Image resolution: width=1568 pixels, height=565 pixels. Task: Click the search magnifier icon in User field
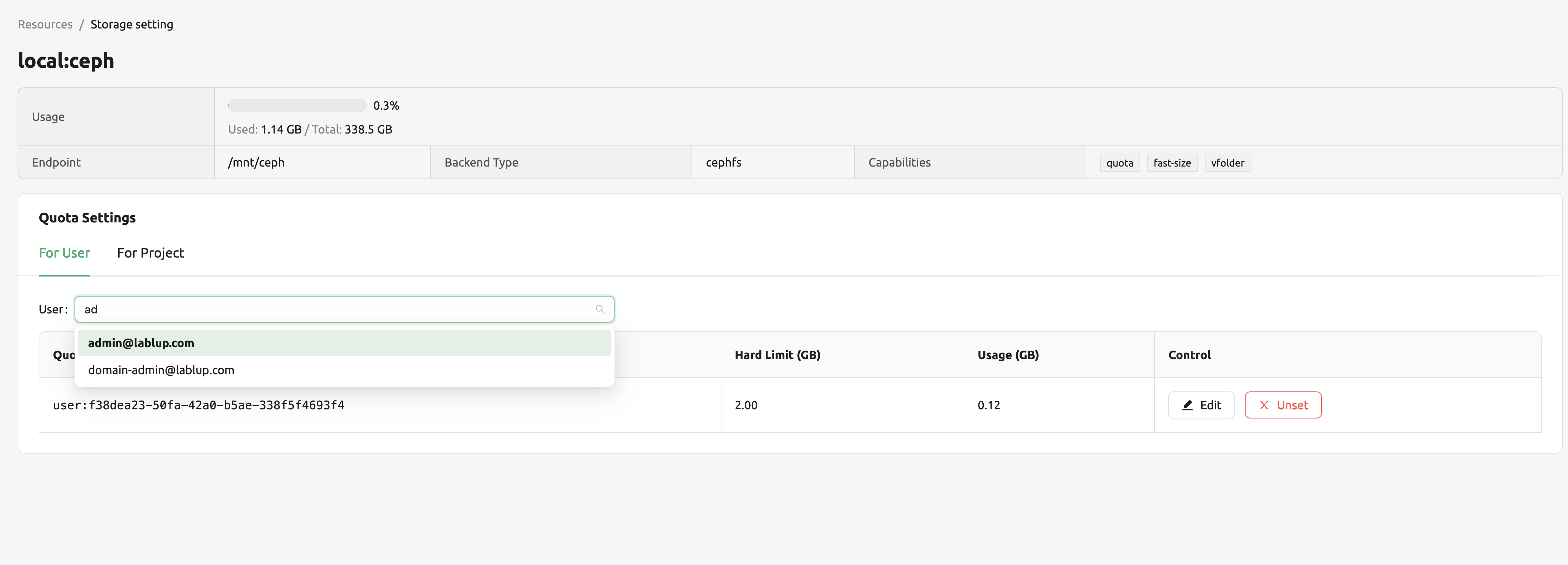pos(599,309)
